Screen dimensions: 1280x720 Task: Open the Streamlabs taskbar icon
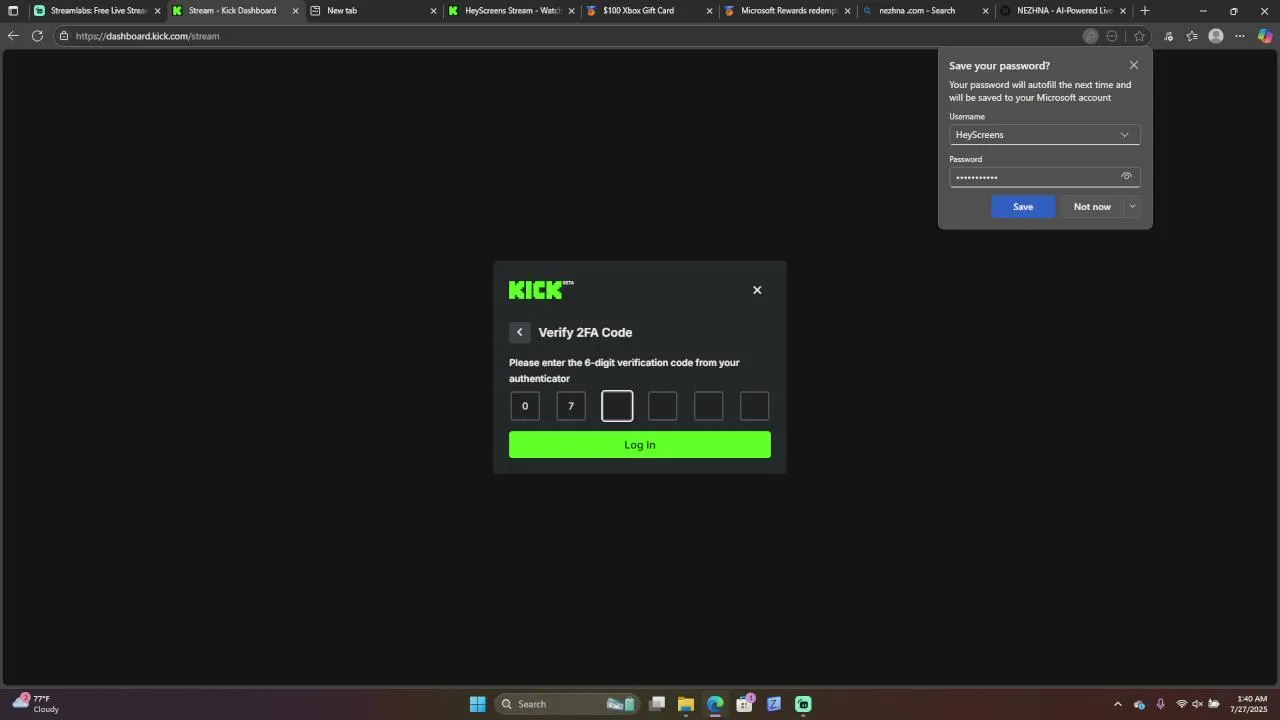tap(803, 704)
